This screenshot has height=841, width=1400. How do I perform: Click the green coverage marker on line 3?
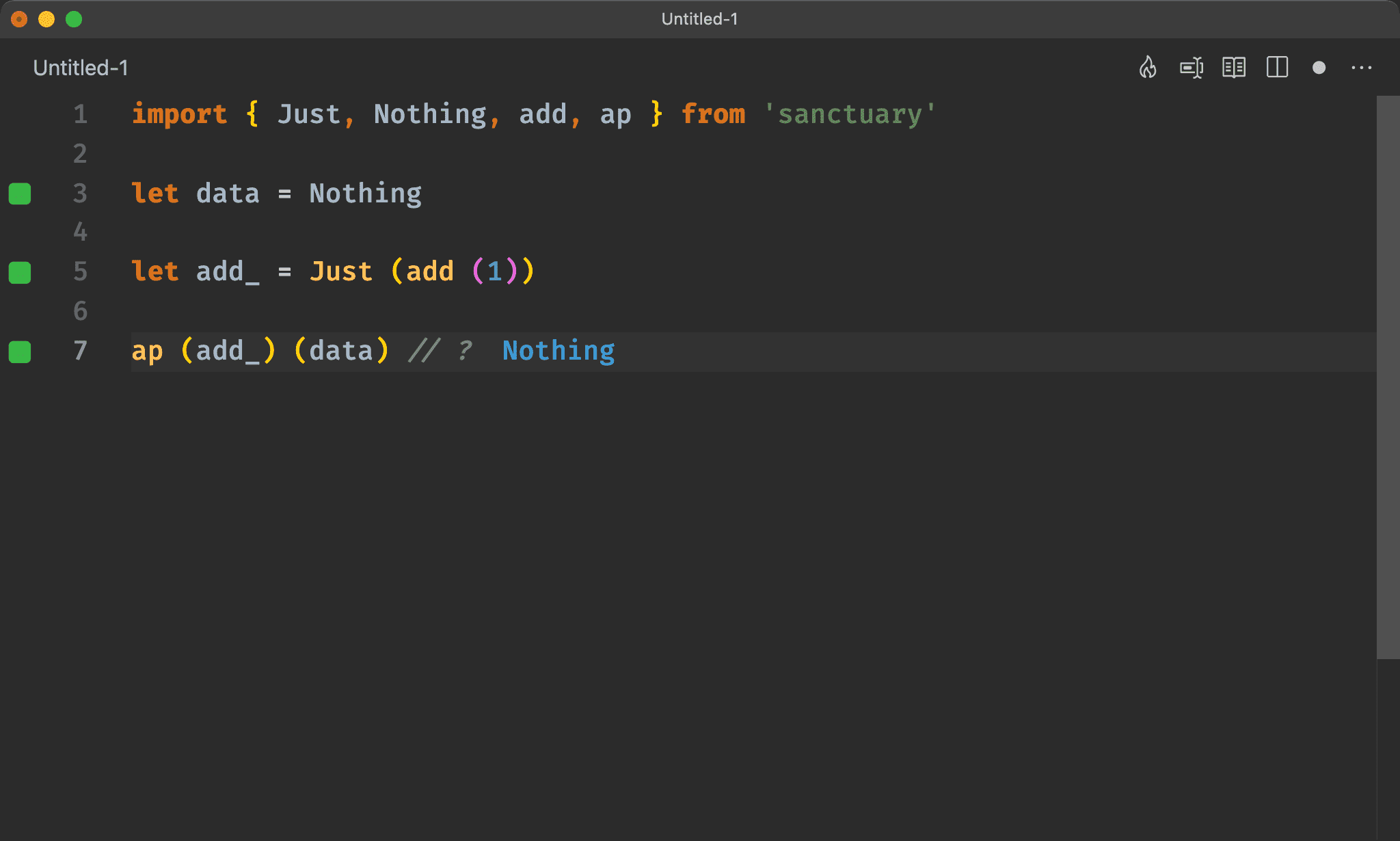20,193
